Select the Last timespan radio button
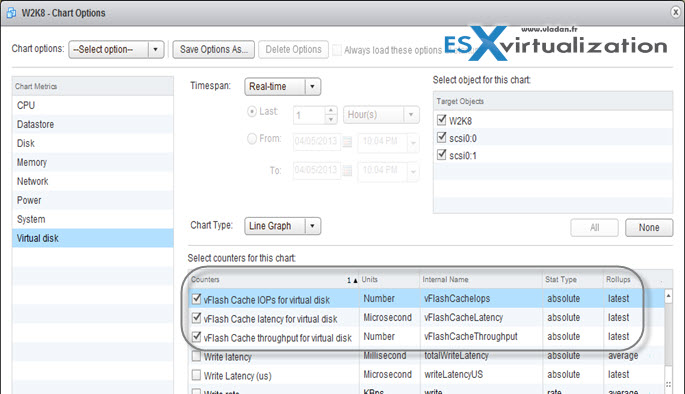The image size is (685, 394). tap(252, 111)
